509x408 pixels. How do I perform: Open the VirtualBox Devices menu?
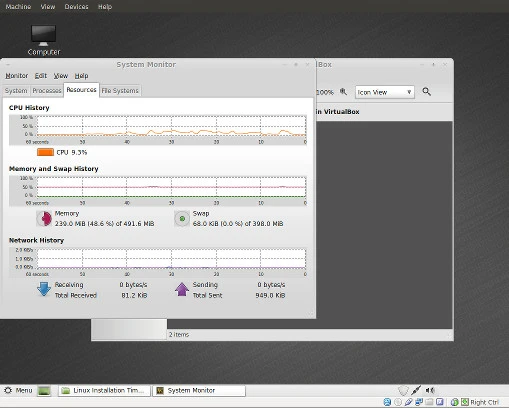point(76,7)
